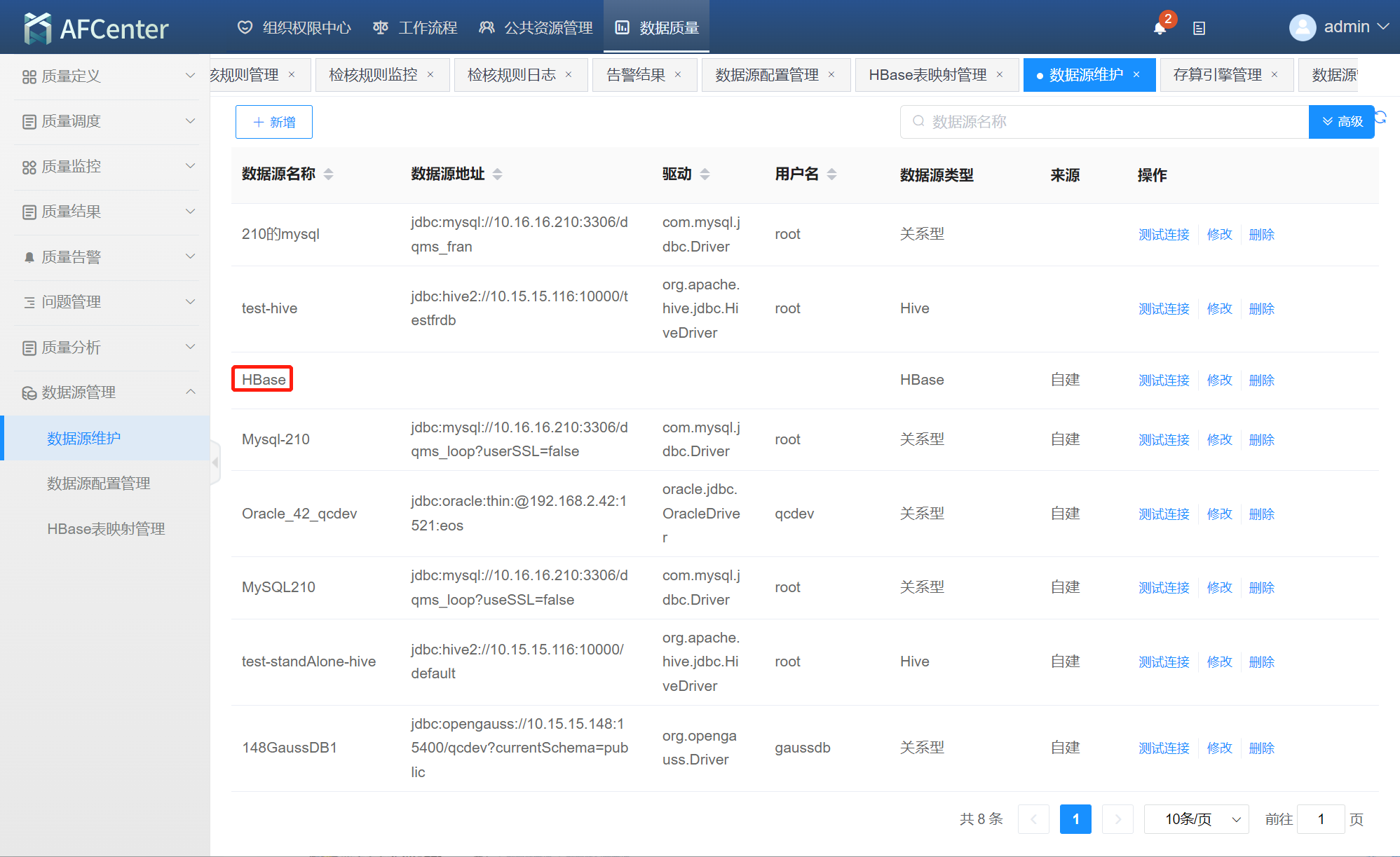Image resolution: width=1400 pixels, height=857 pixels.
Task: Sort the 驱动 column using its arrows
Action: click(x=705, y=174)
